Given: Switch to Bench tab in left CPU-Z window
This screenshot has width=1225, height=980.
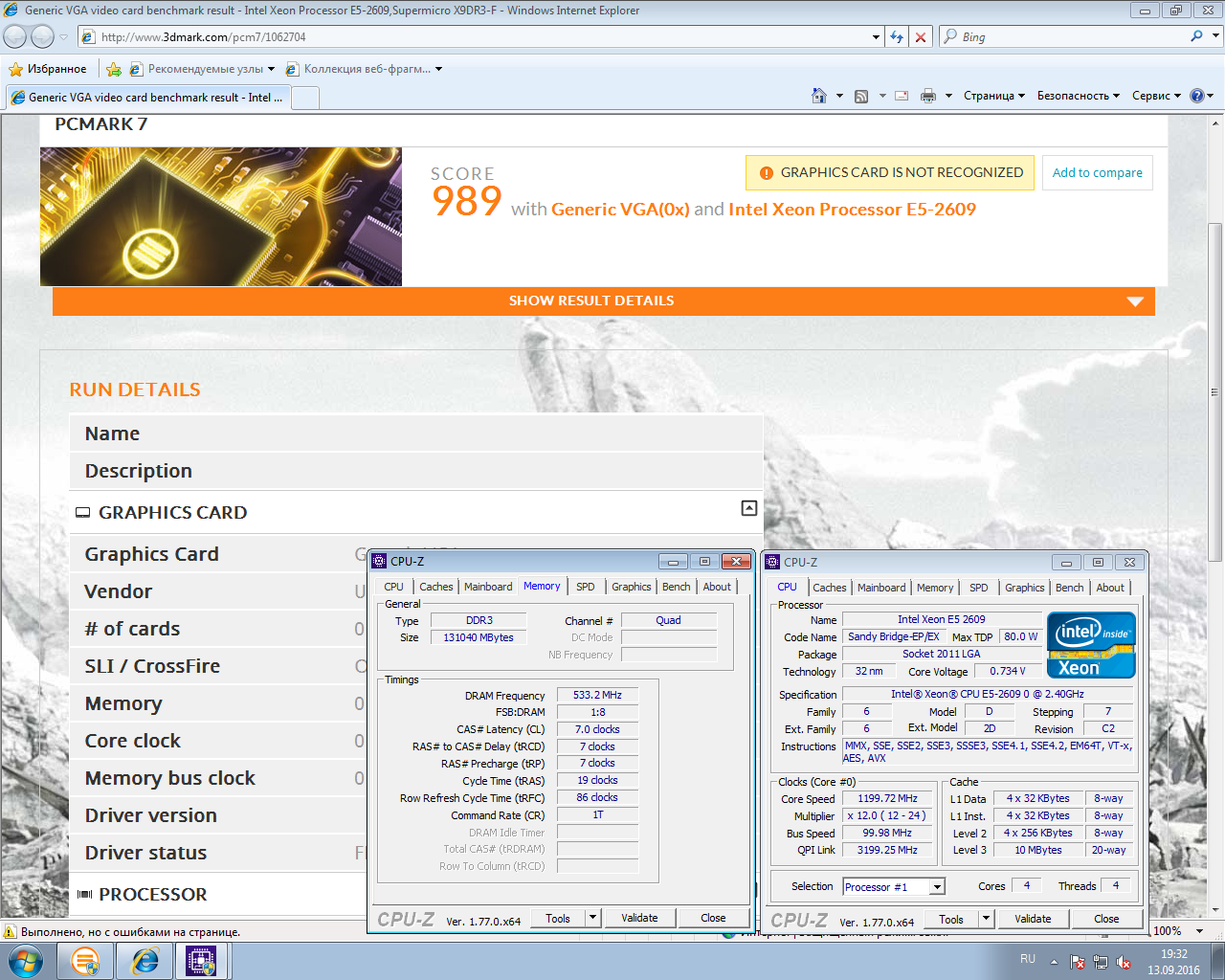Looking at the screenshot, I should (x=676, y=587).
